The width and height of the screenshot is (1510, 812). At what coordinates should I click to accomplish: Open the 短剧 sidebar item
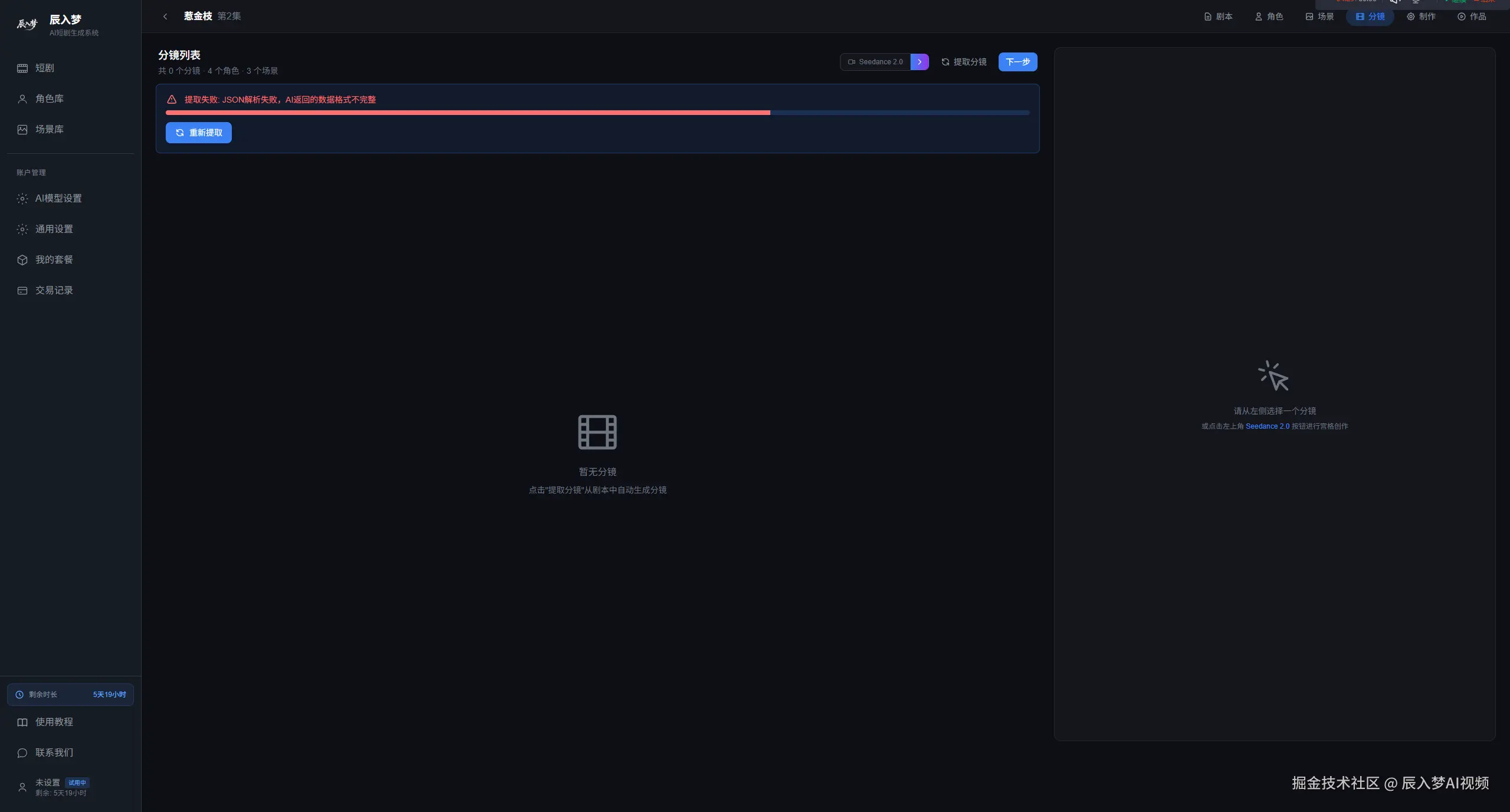point(44,68)
